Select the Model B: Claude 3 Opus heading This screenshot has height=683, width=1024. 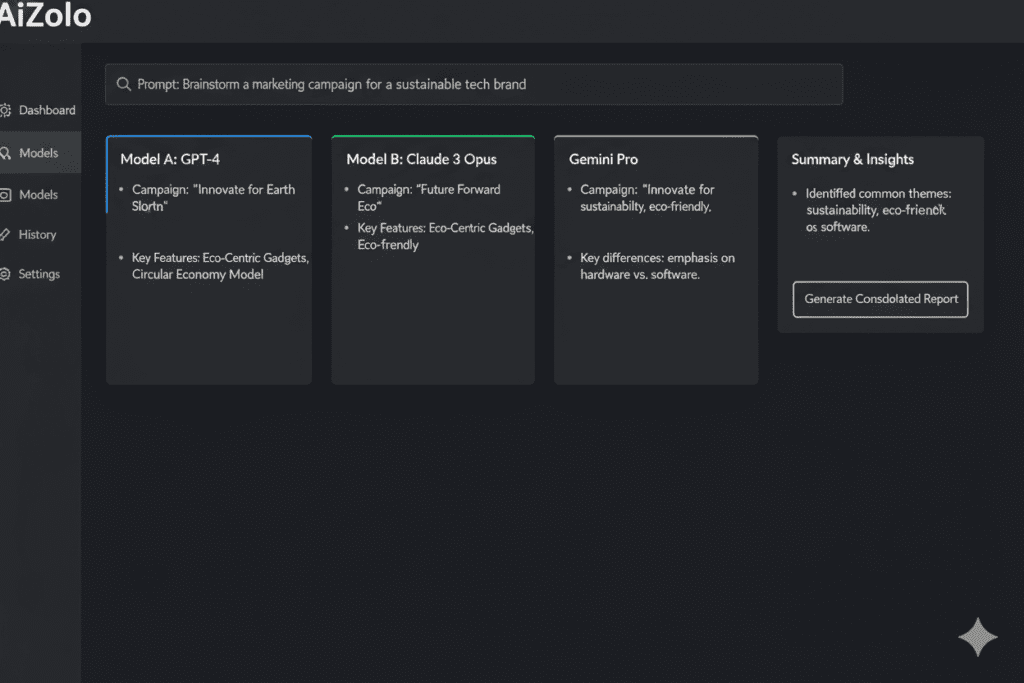pos(421,159)
